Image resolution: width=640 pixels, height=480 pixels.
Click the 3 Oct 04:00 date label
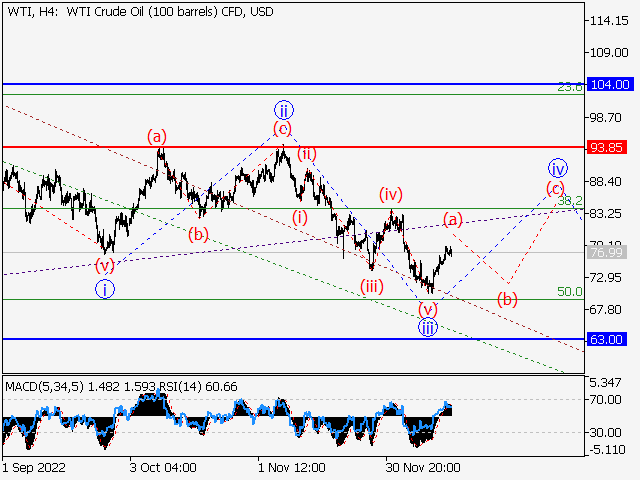pos(163,467)
